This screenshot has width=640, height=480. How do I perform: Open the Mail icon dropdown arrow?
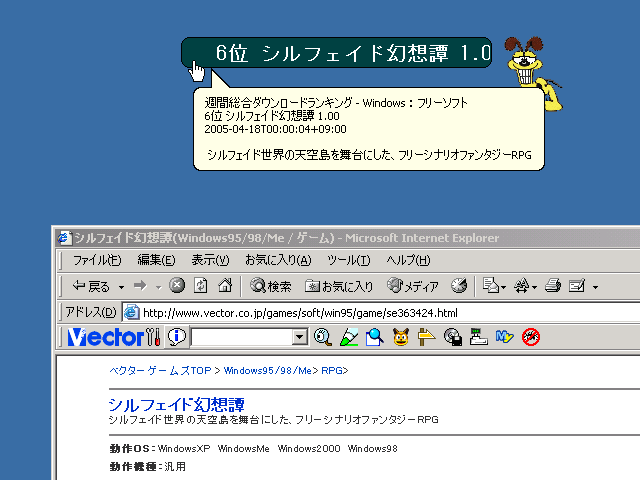pyautogui.click(x=504, y=287)
